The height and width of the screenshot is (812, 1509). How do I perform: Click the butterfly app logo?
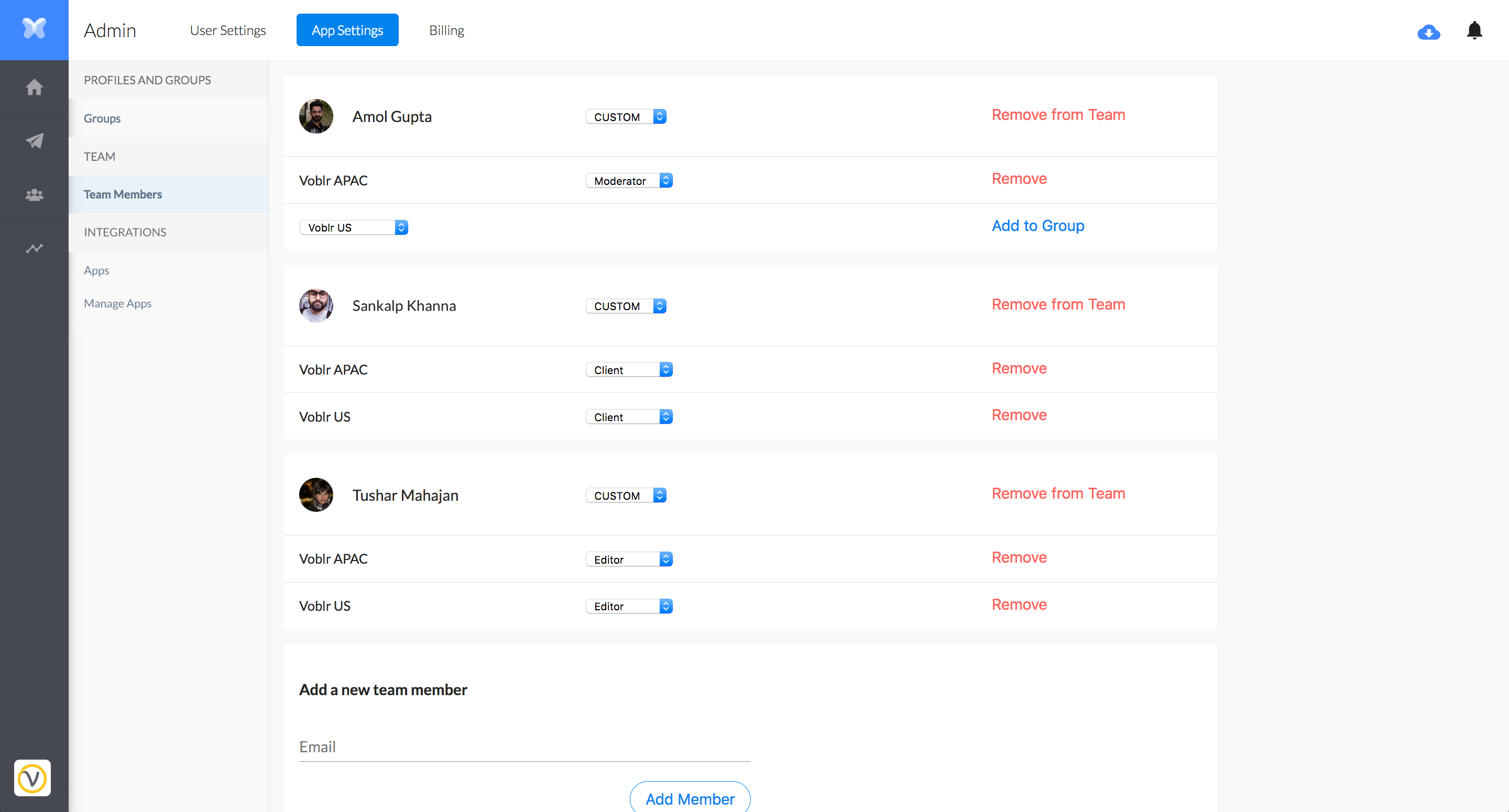point(34,28)
